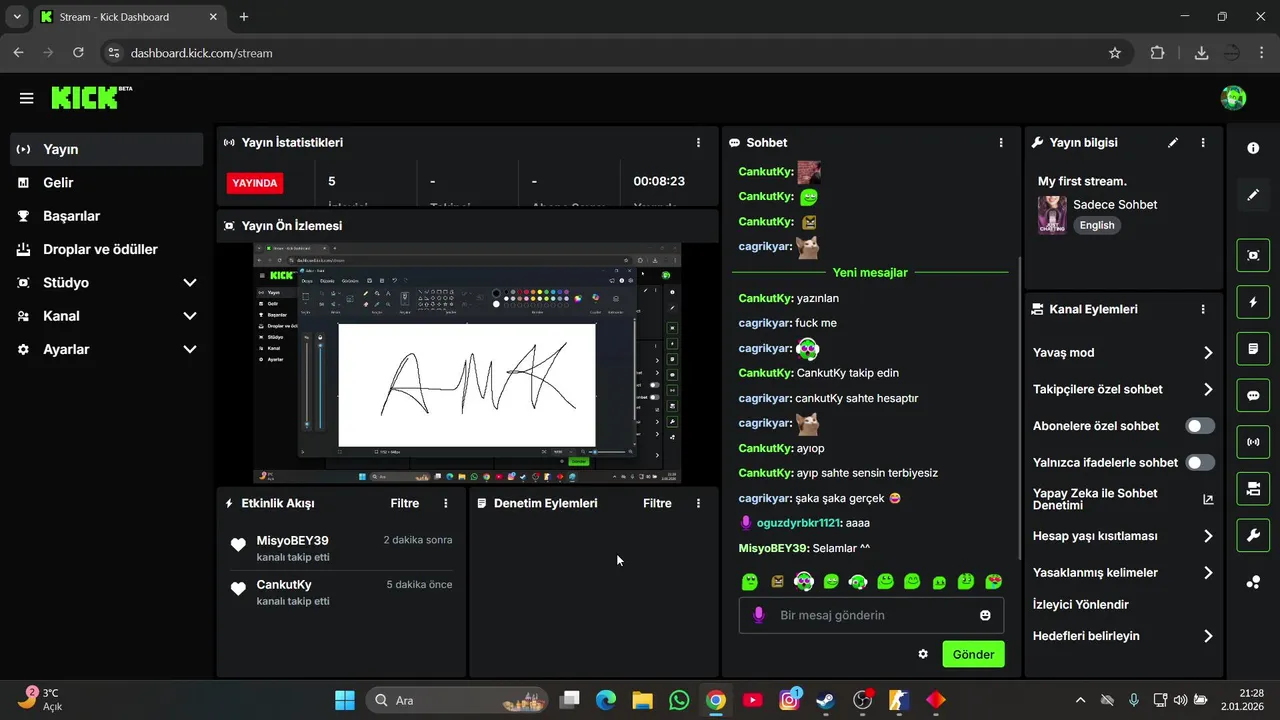Select Stream - Kick Dashboard browser tab

point(130,17)
